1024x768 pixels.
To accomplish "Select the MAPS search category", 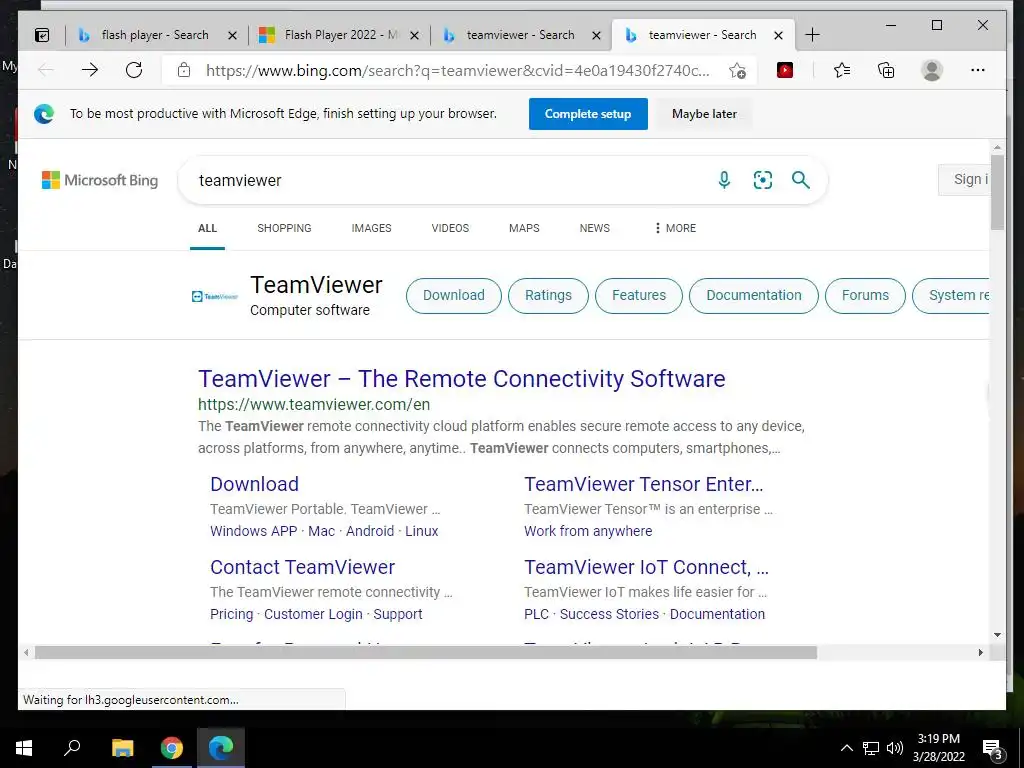I will point(524,228).
